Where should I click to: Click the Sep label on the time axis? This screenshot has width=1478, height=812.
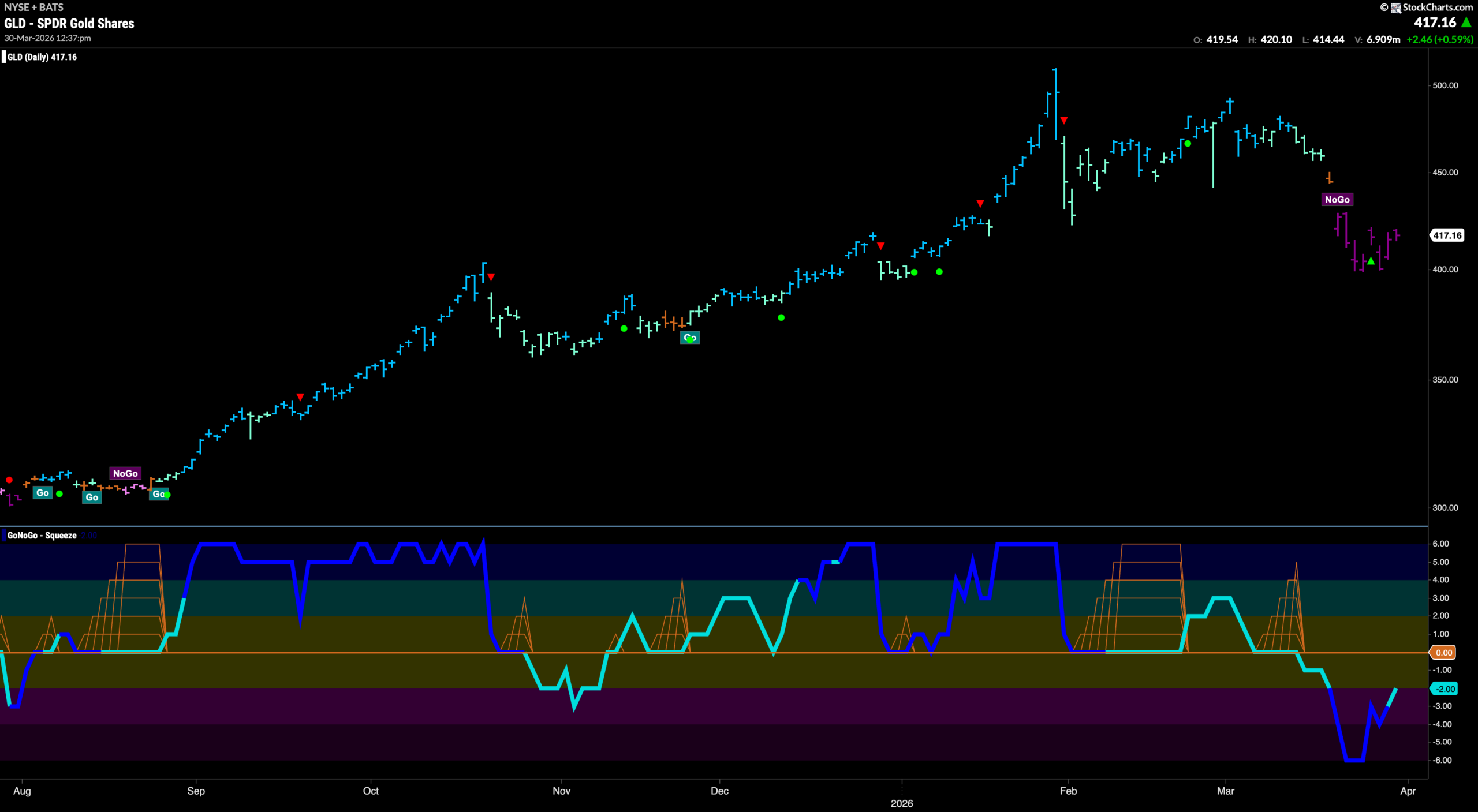196,791
